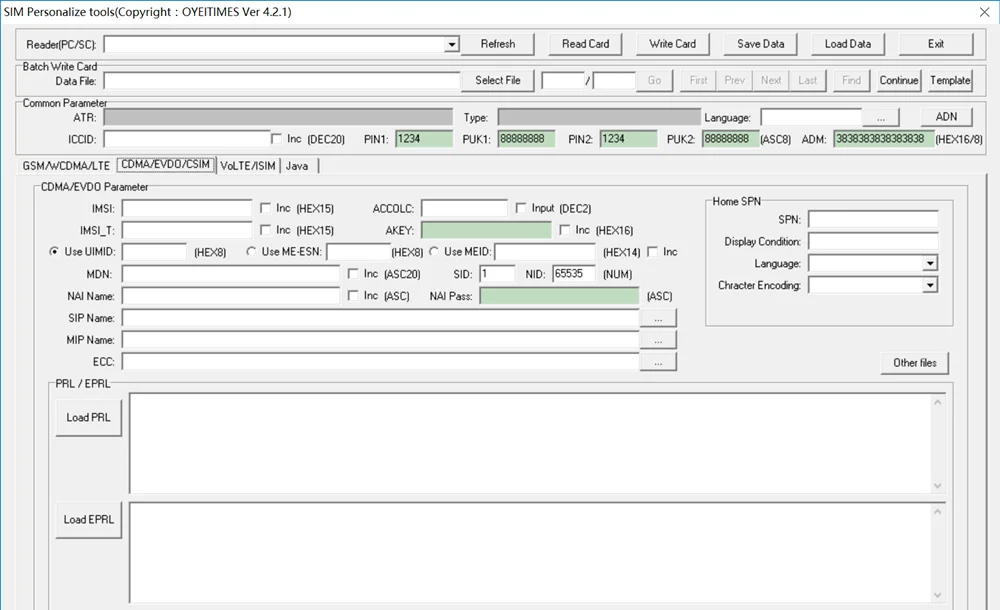Screen dimensions: 1000x610
Task: Click ellipsis button beside ECC field
Action: (x=658, y=362)
